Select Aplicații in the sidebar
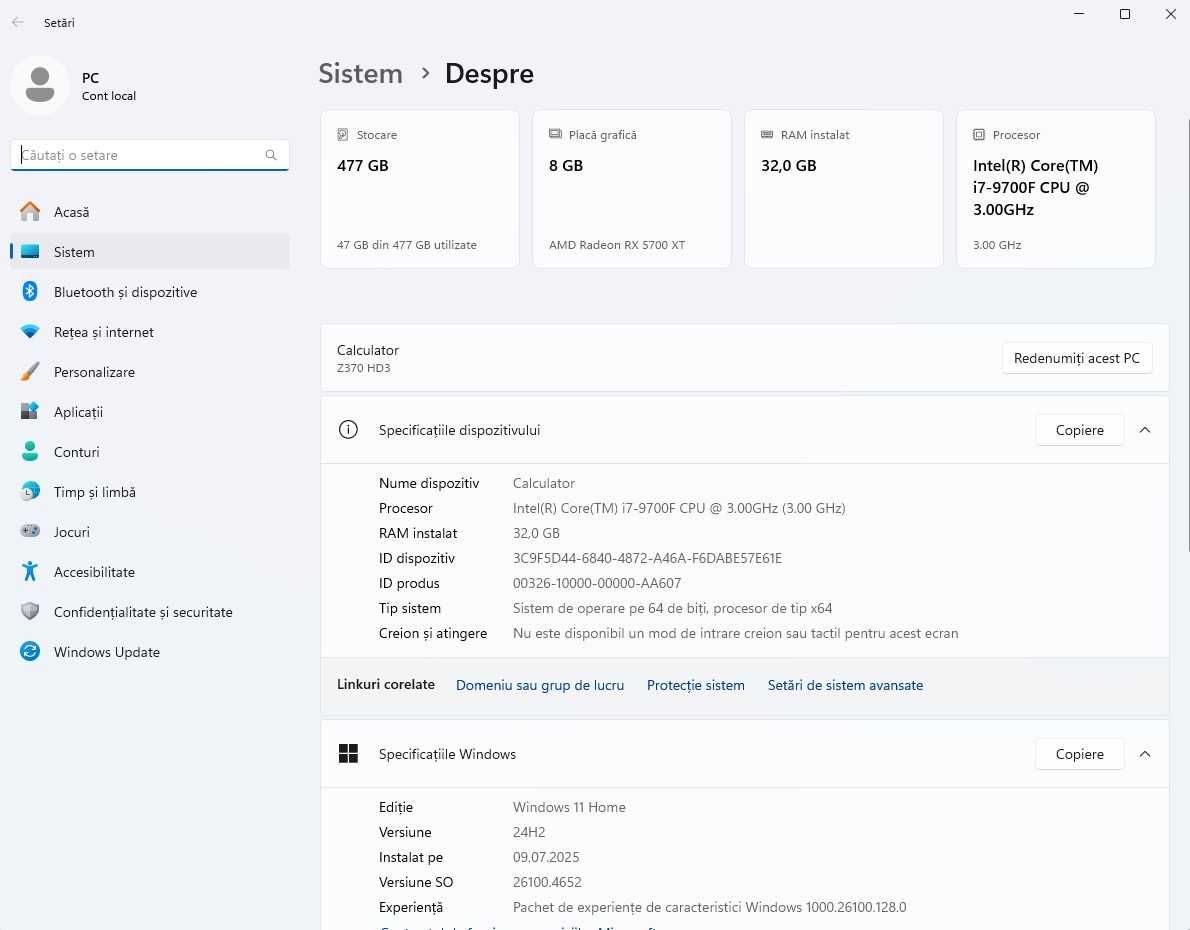The width and height of the screenshot is (1190, 930). [x=150, y=411]
